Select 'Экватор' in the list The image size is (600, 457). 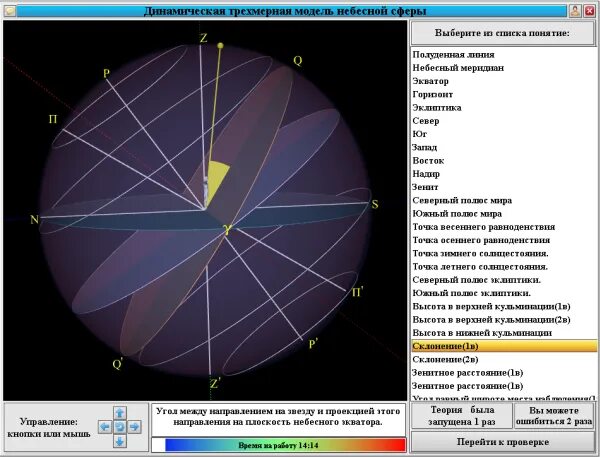click(x=504, y=81)
